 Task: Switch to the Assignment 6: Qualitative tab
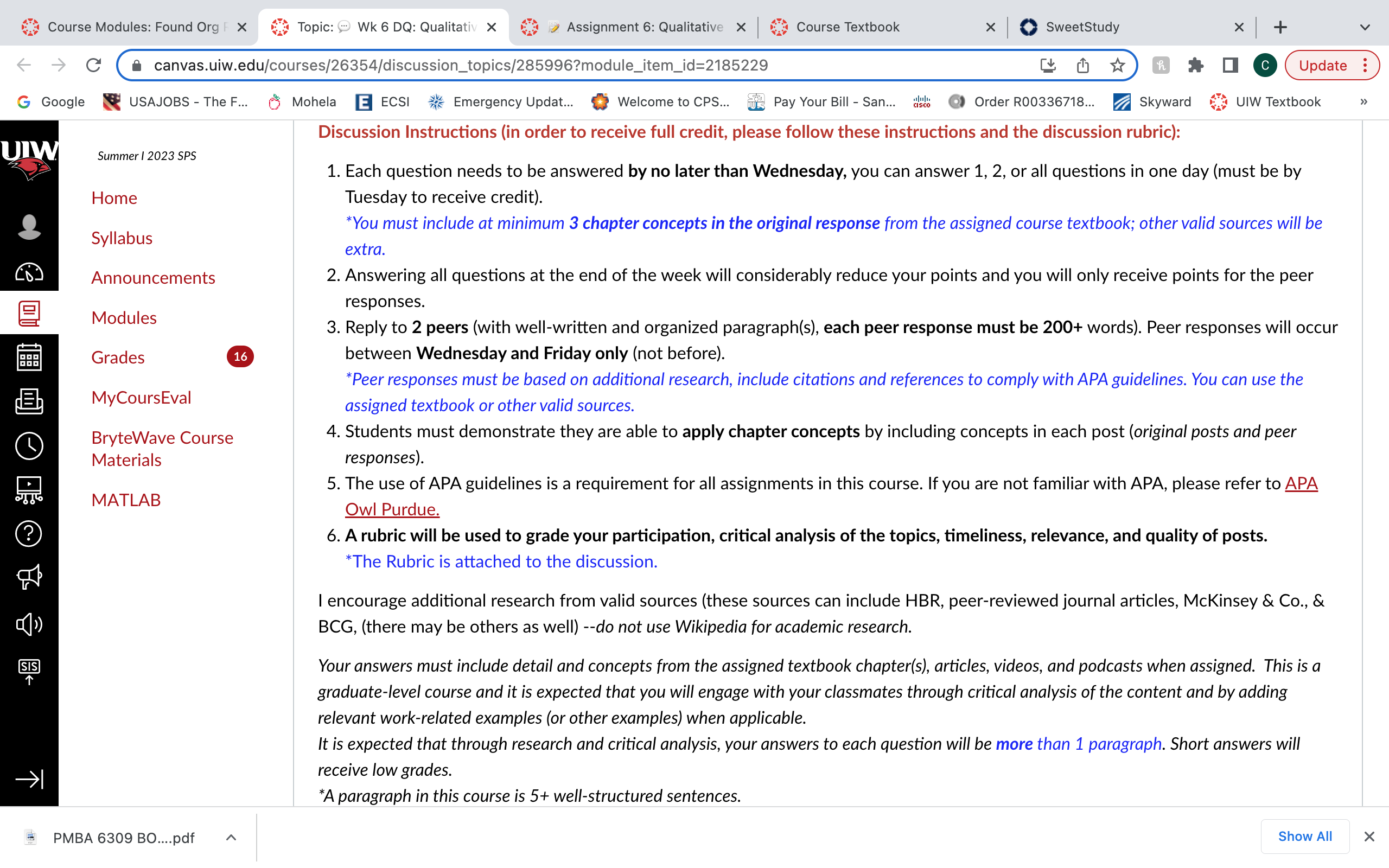(x=633, y=27)
